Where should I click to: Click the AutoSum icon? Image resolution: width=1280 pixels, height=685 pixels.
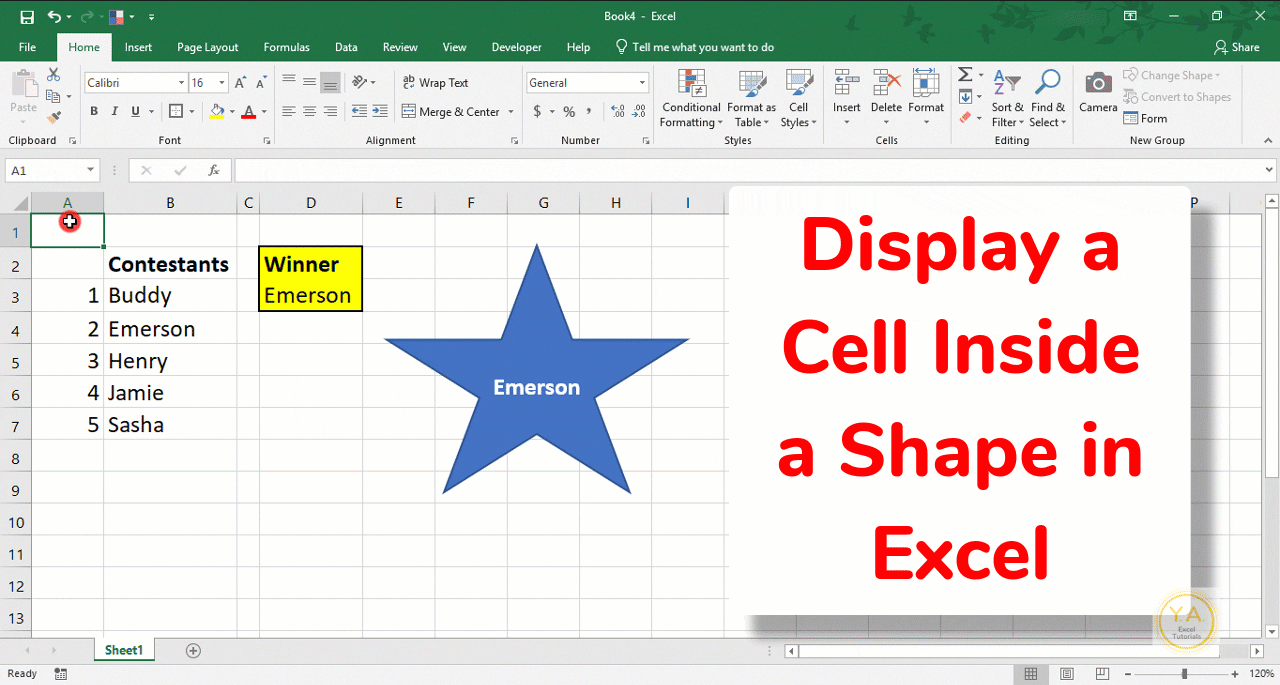point(964,73)
